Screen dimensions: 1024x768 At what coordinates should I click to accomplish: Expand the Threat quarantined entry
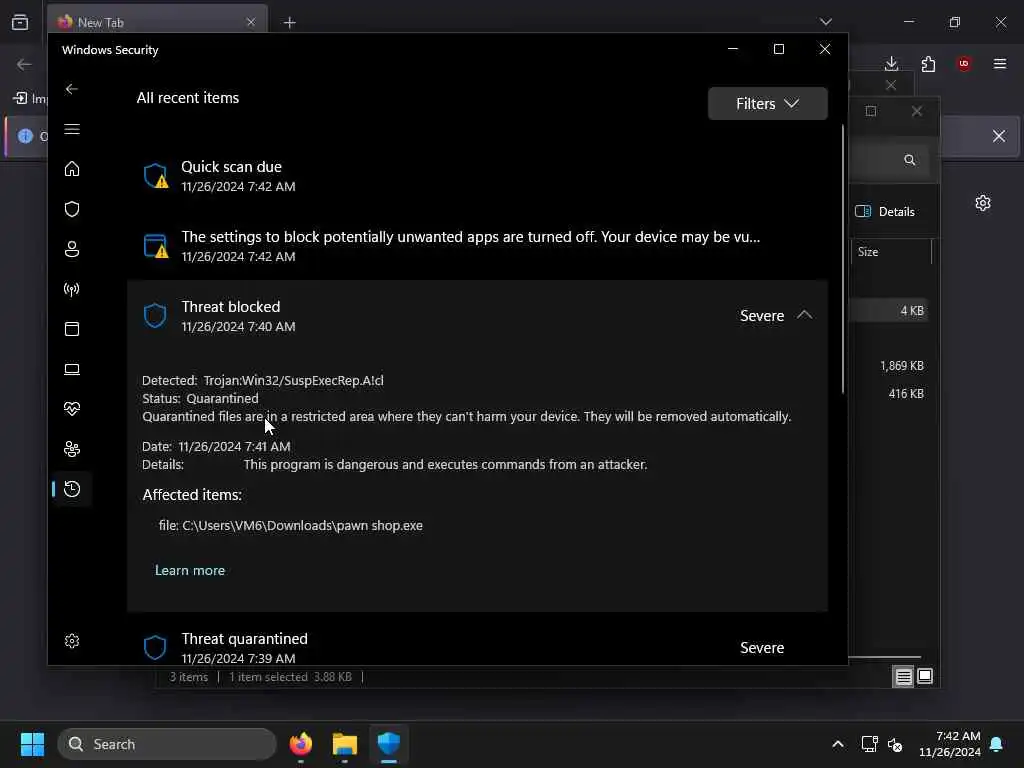pos(477,647)
